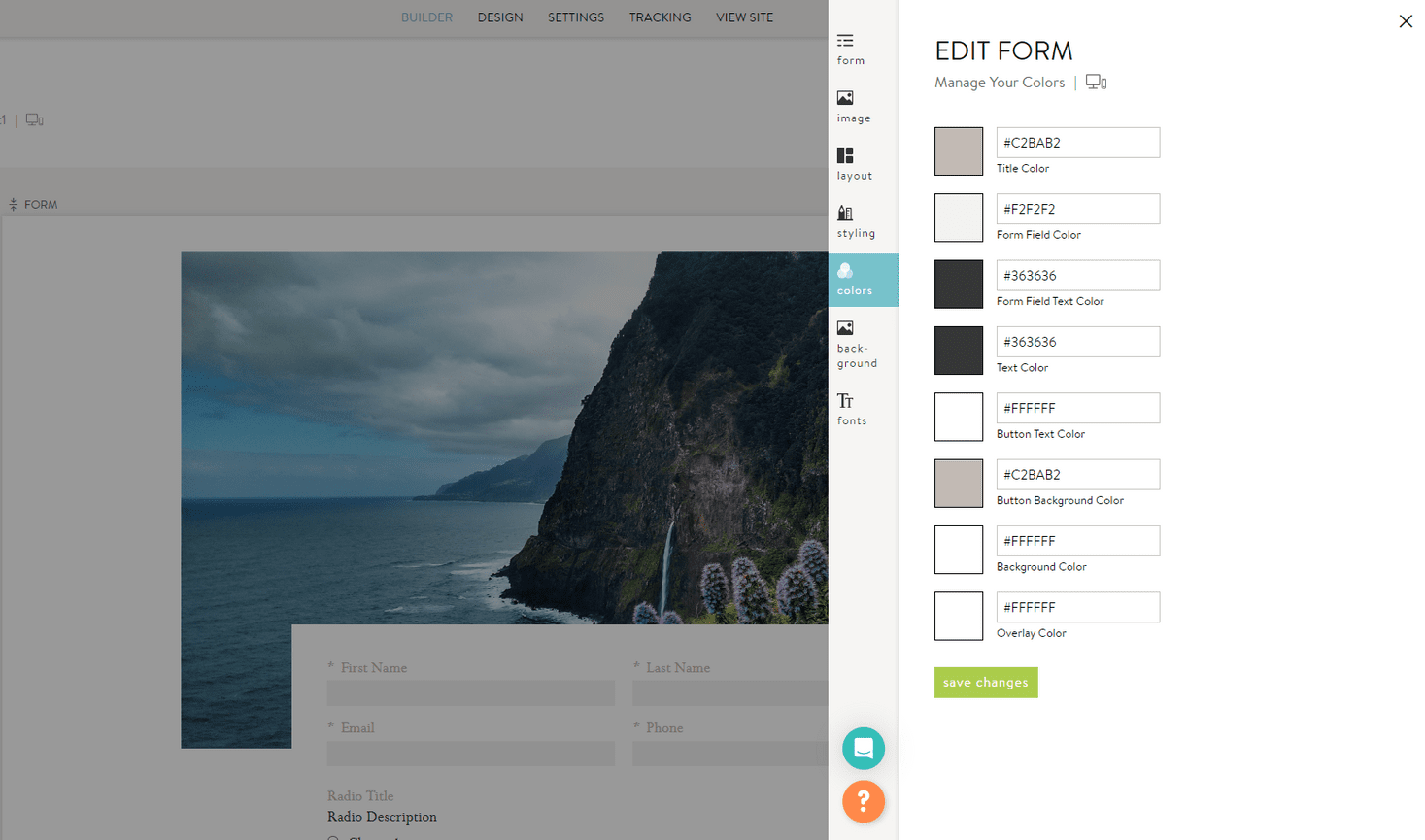Screen dimensions: 1425x840
Task: Click the desktop/mobile preview icon near the page counter
Action: pyautogui.click(x=34, y=118)
